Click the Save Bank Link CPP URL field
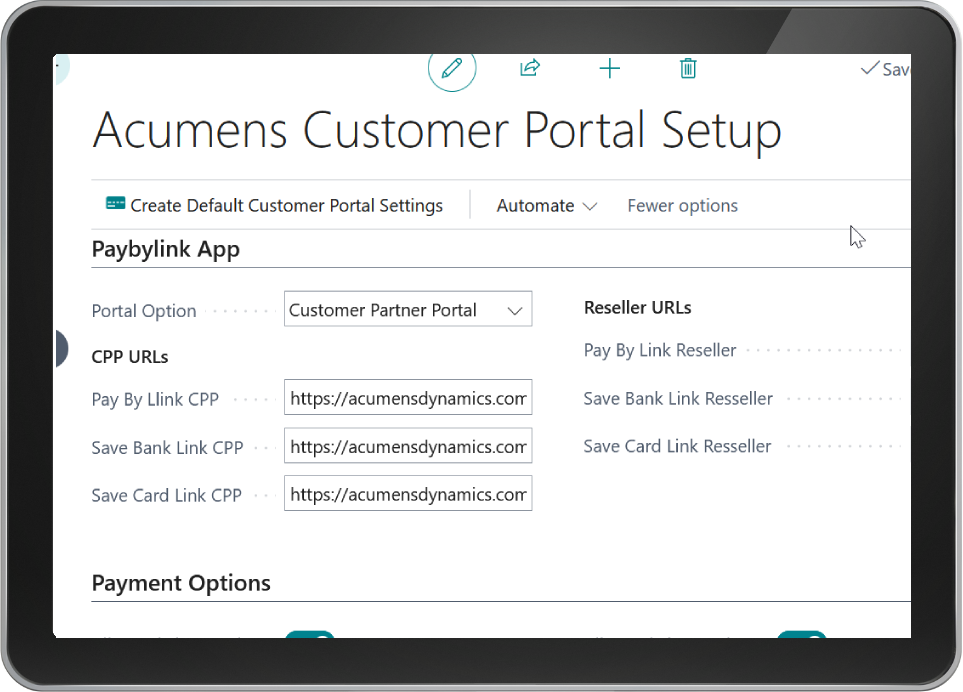The height and width of the screenshot is (692, 963). 408,446
